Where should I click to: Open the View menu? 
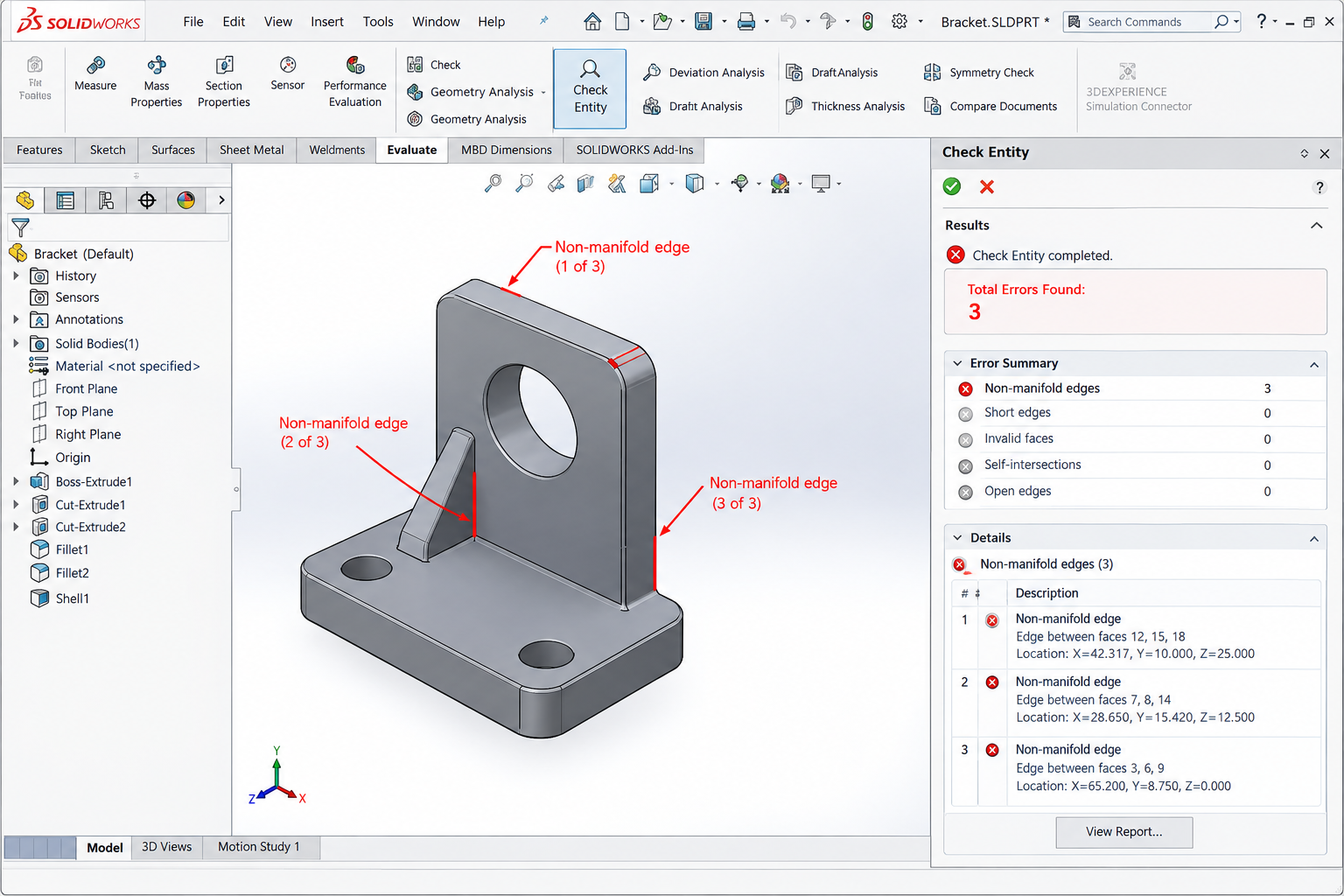278,22
